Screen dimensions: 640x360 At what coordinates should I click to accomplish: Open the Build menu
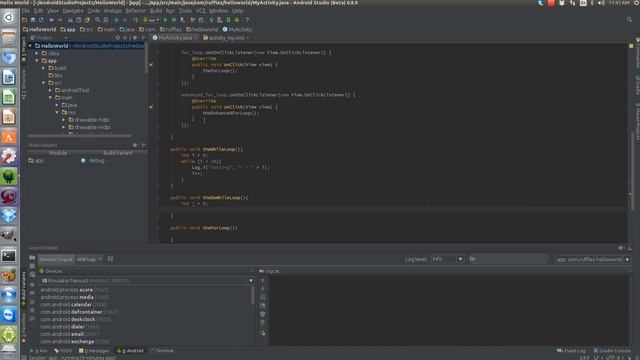[156, 11]
